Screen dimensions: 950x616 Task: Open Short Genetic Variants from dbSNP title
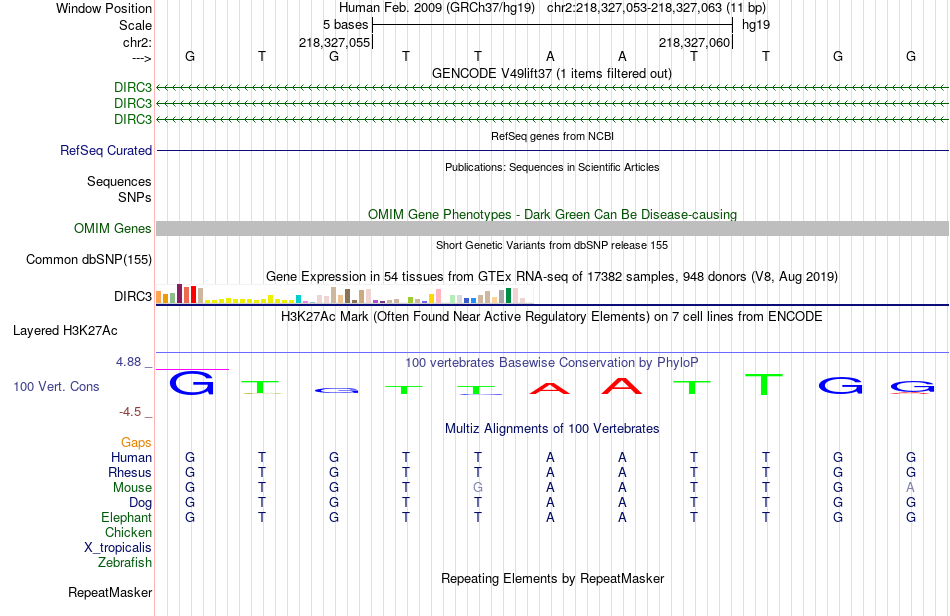pos(552,245)
